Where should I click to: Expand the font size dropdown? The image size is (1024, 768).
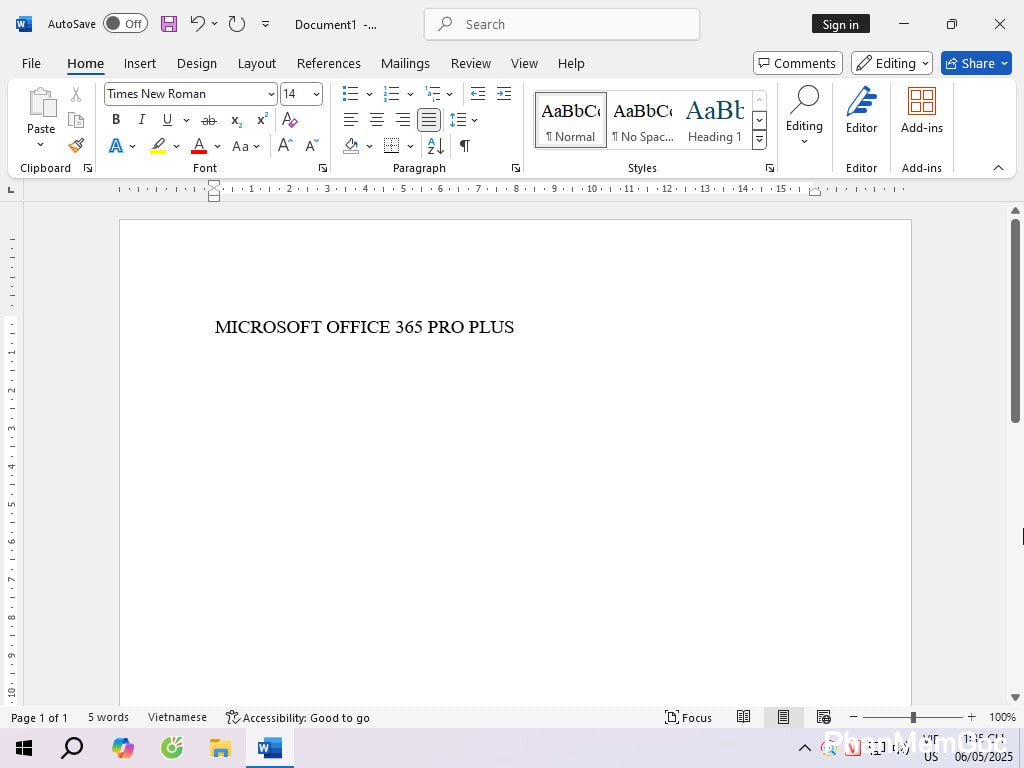pyautogui.click(x=316, y=94)
